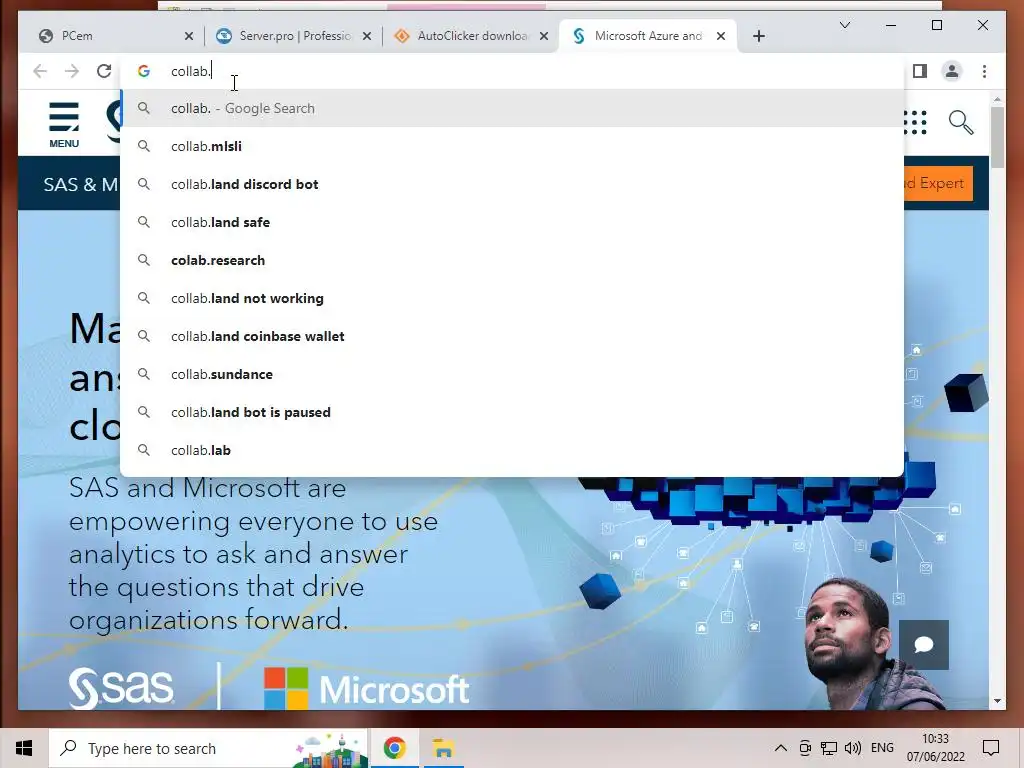Viewport: 1024px width, 768px height.
Task: Open SAS site search magnifier
Action: coord(961,122)
